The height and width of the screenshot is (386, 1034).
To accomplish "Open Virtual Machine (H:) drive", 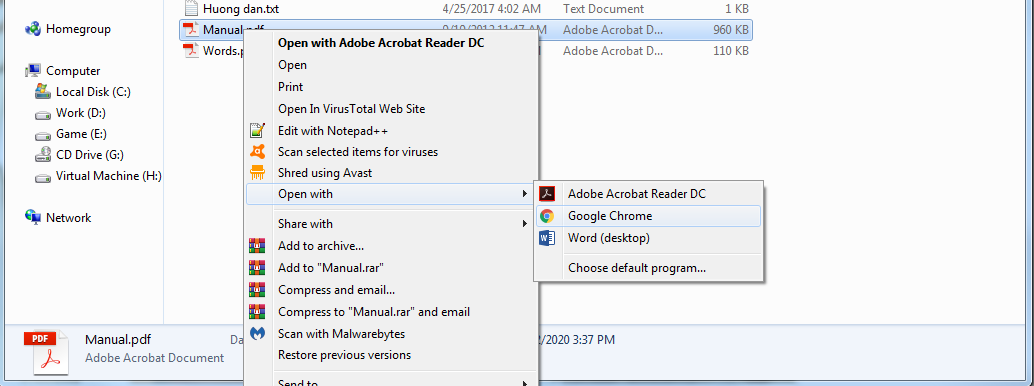I will (x=109, y=176).
